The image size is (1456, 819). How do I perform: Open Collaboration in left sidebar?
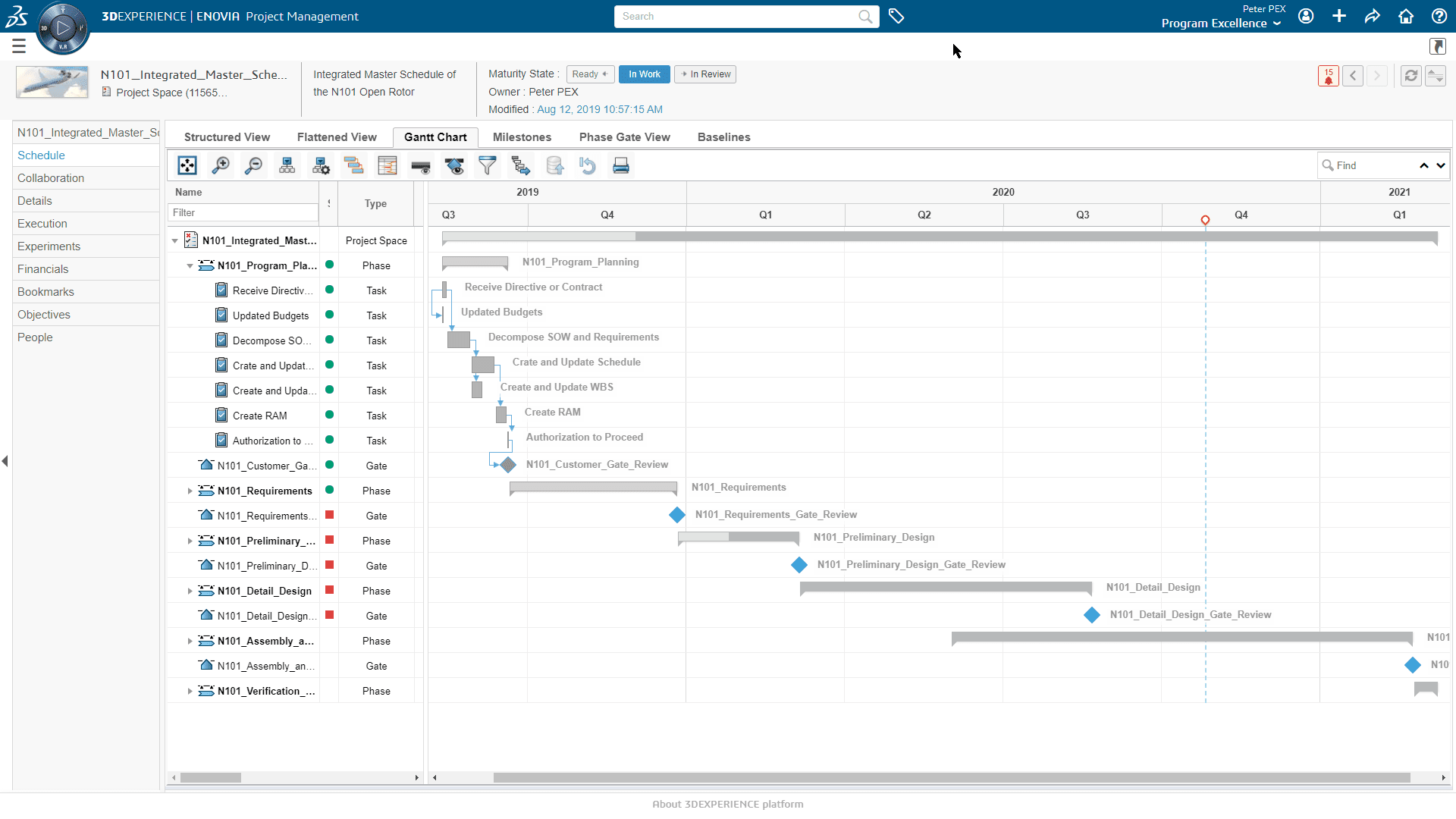51,178
